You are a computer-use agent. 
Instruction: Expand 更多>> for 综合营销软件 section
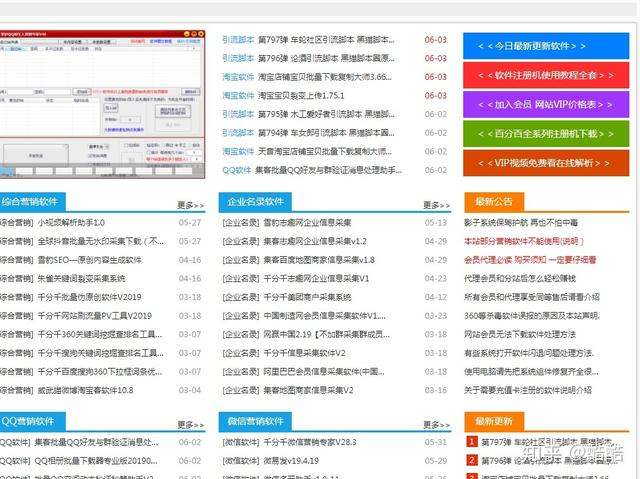pos(191,205)
